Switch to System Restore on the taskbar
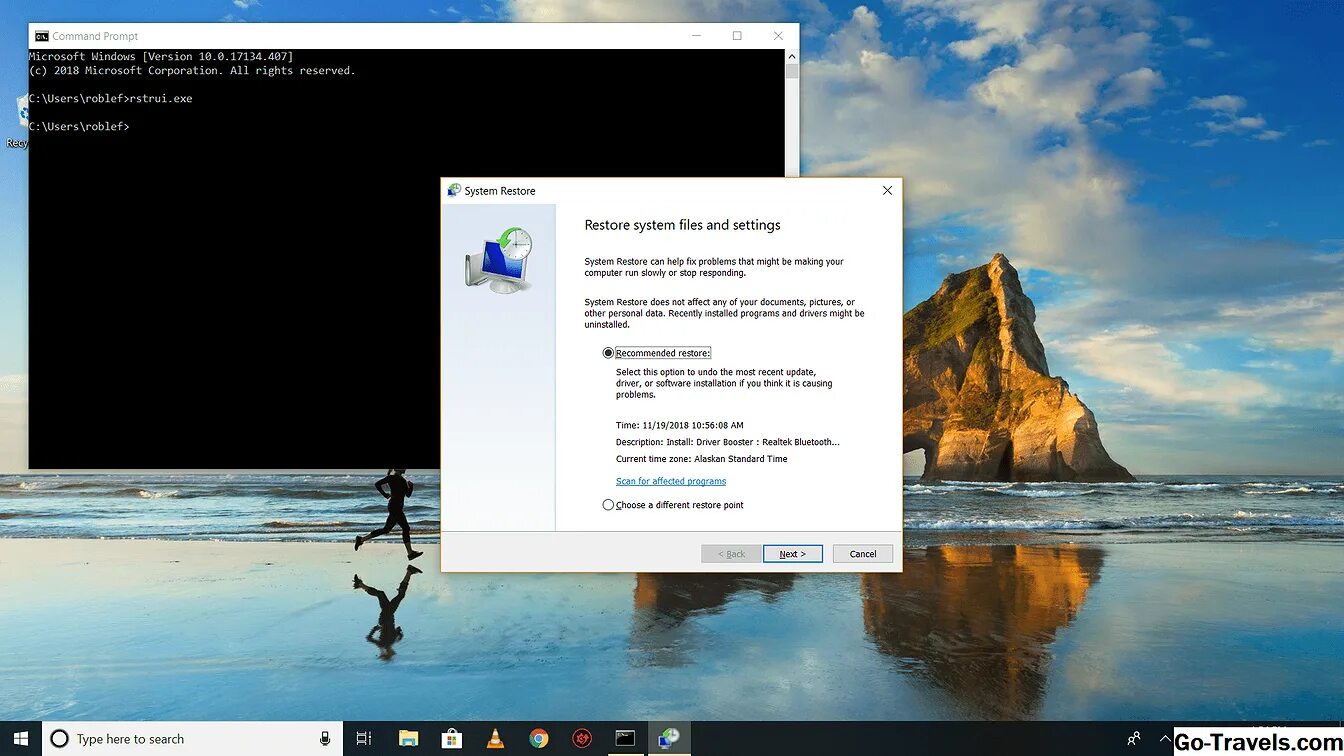 [669, 739]
